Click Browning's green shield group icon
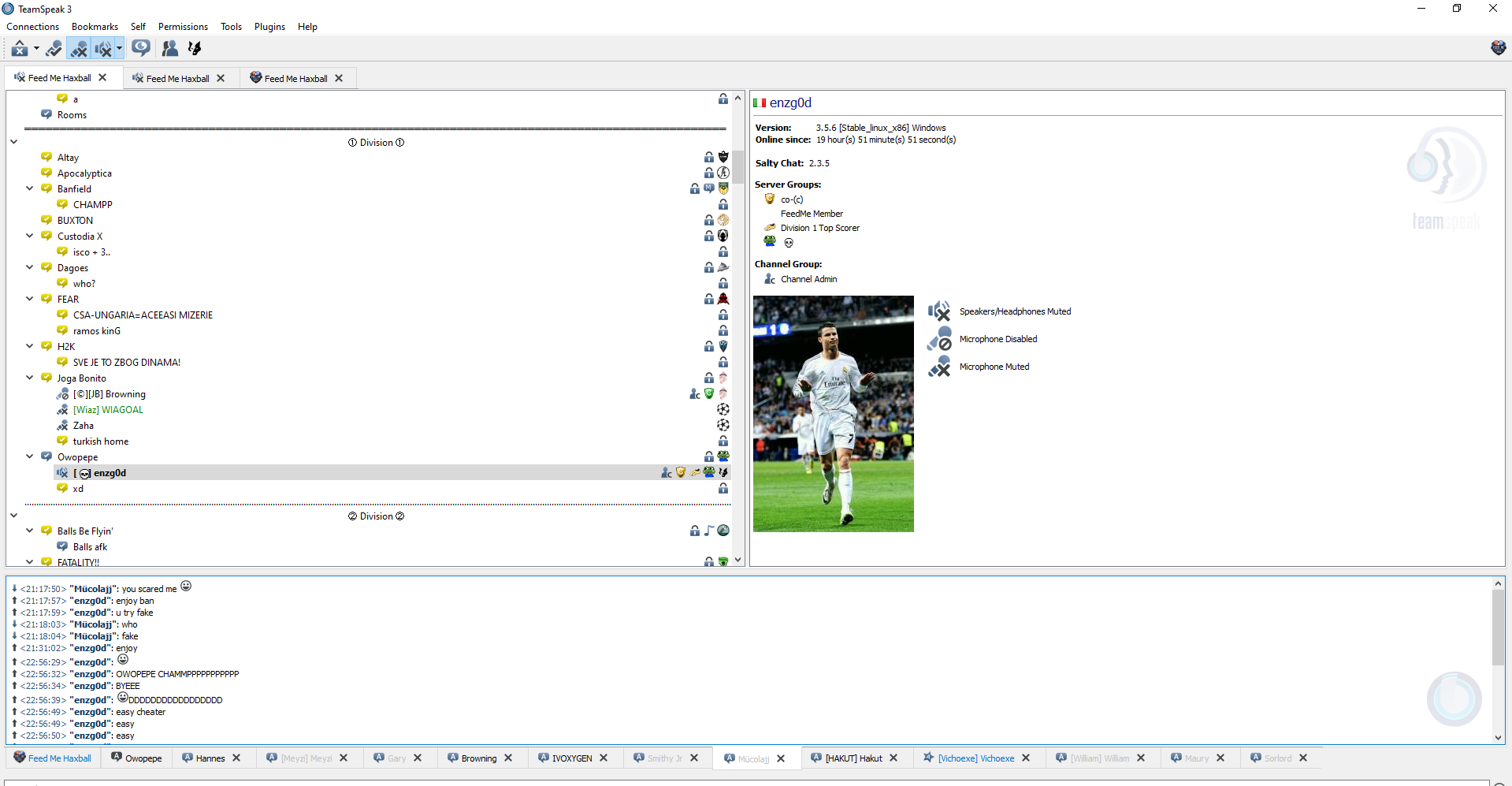Image resolution: width=1512 pixels, height=786 pixels. click(x=709, y=393)
